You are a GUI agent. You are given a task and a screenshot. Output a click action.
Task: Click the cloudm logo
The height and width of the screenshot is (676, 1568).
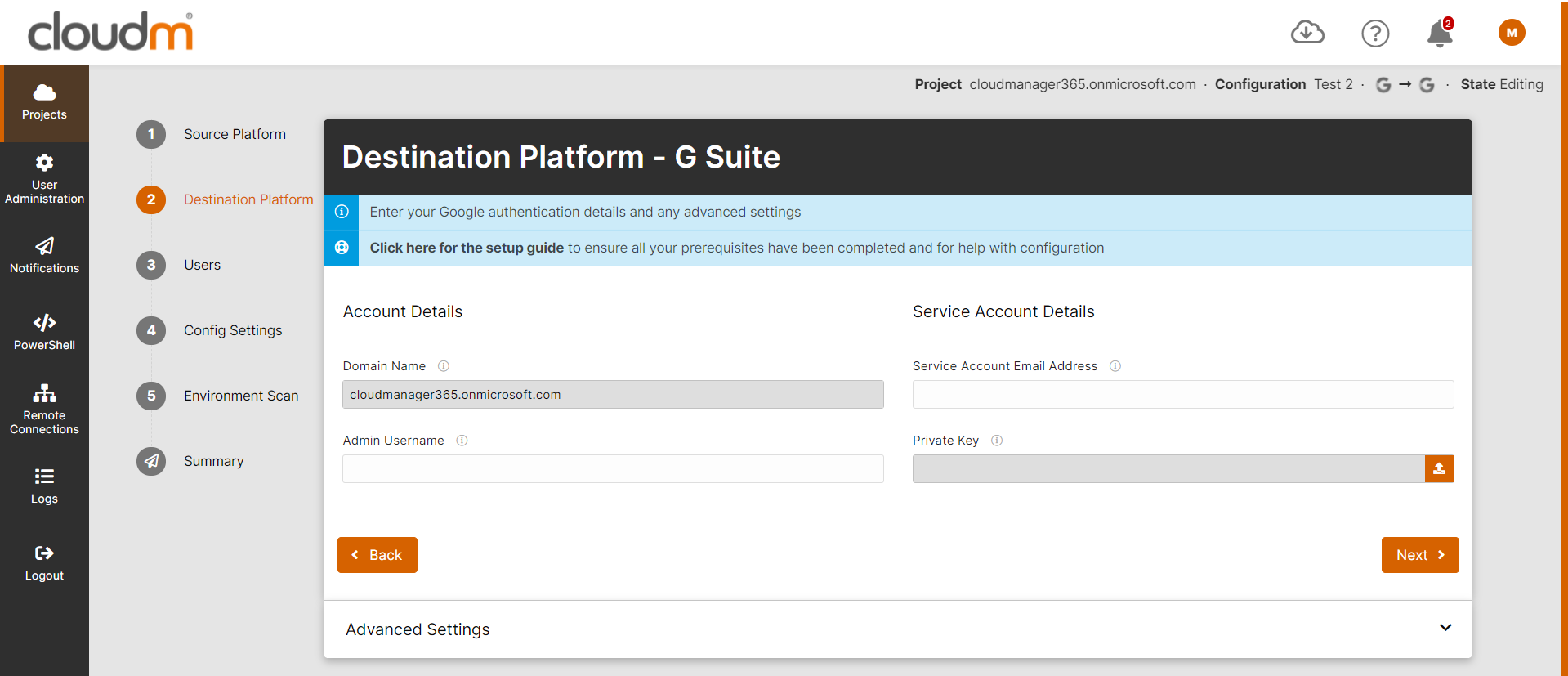pyautogui.click(x=110, y=31)
